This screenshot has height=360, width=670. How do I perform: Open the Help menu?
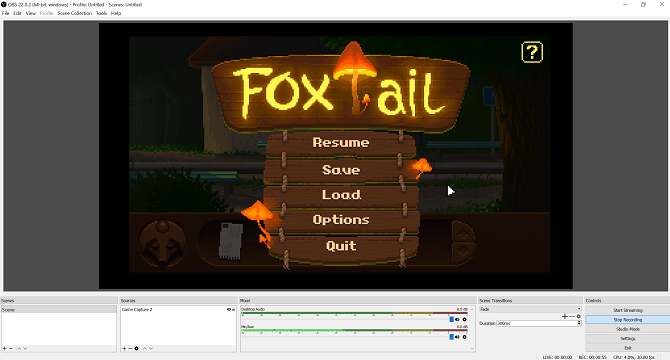pos(116,13)
